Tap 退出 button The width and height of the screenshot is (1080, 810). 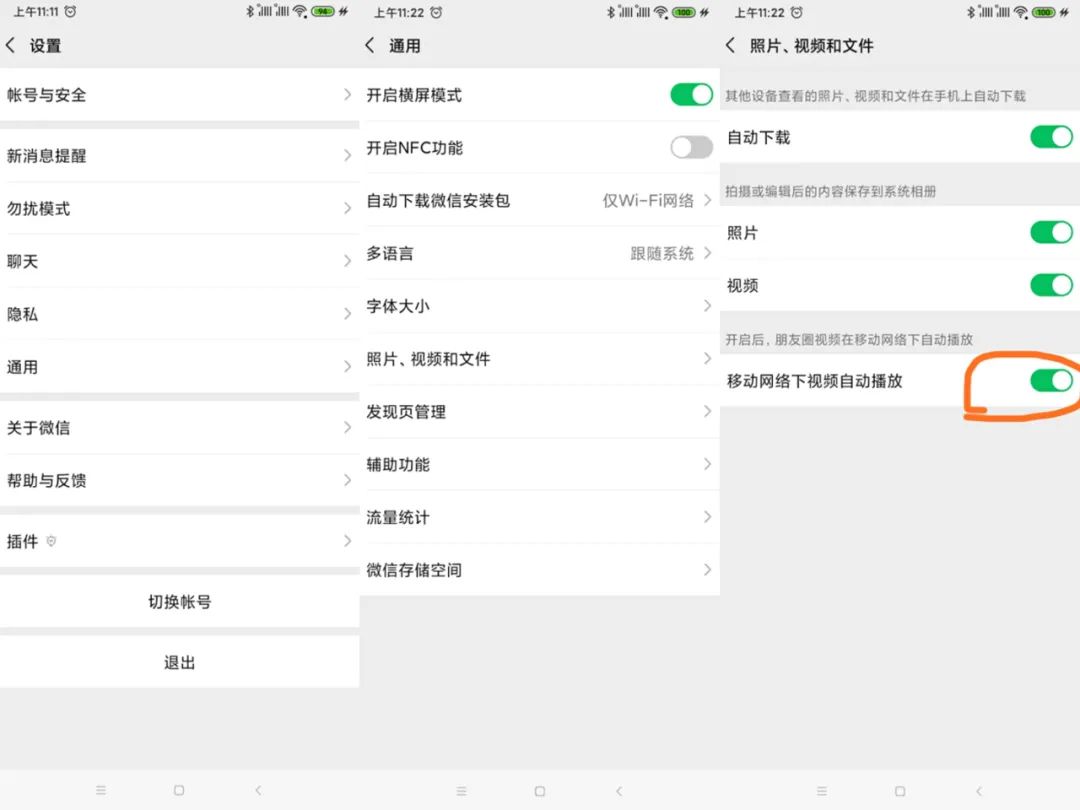click(180, 662)
